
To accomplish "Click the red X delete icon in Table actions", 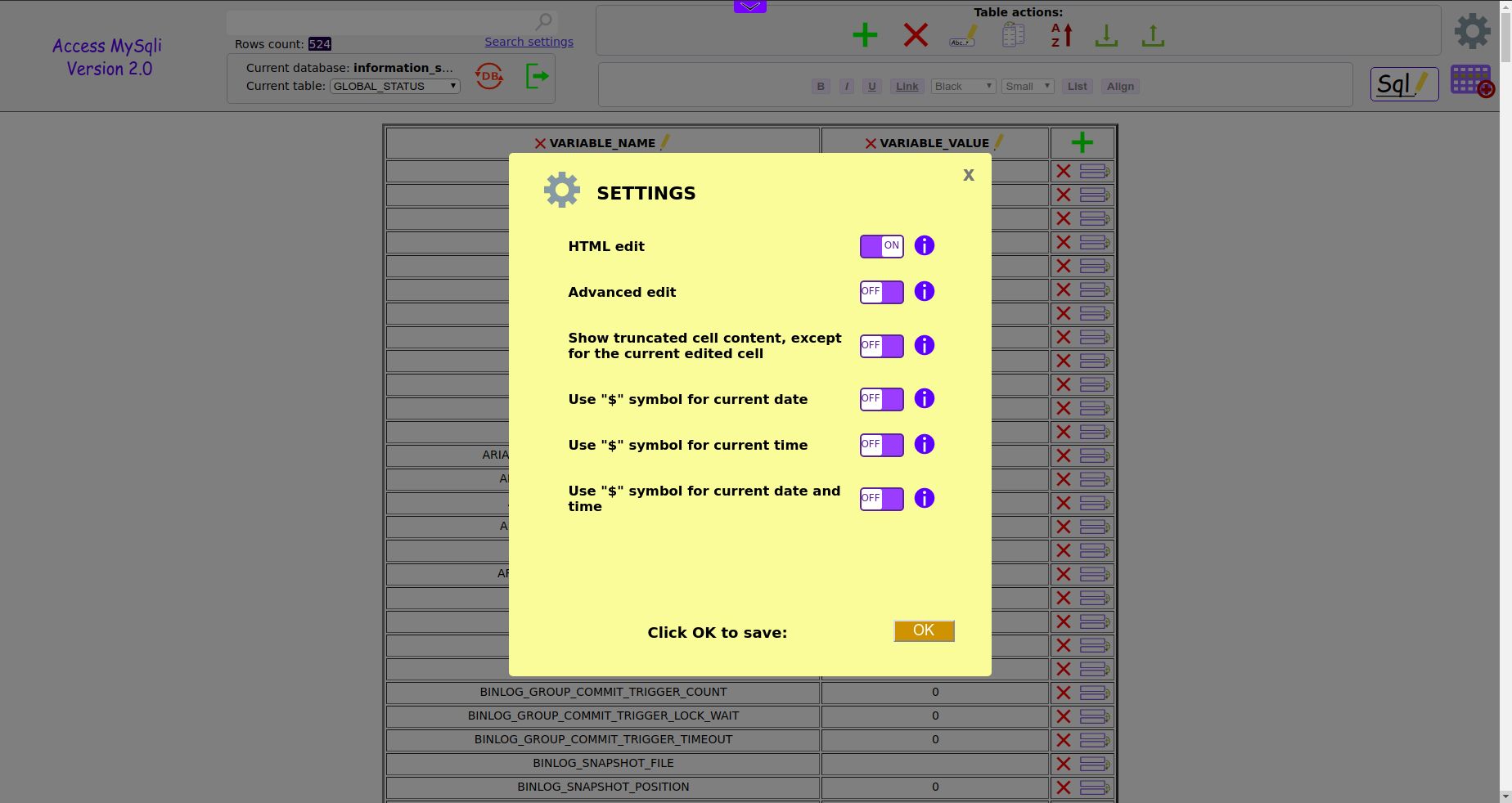I will pyautogui.click(x=916, y=35).
